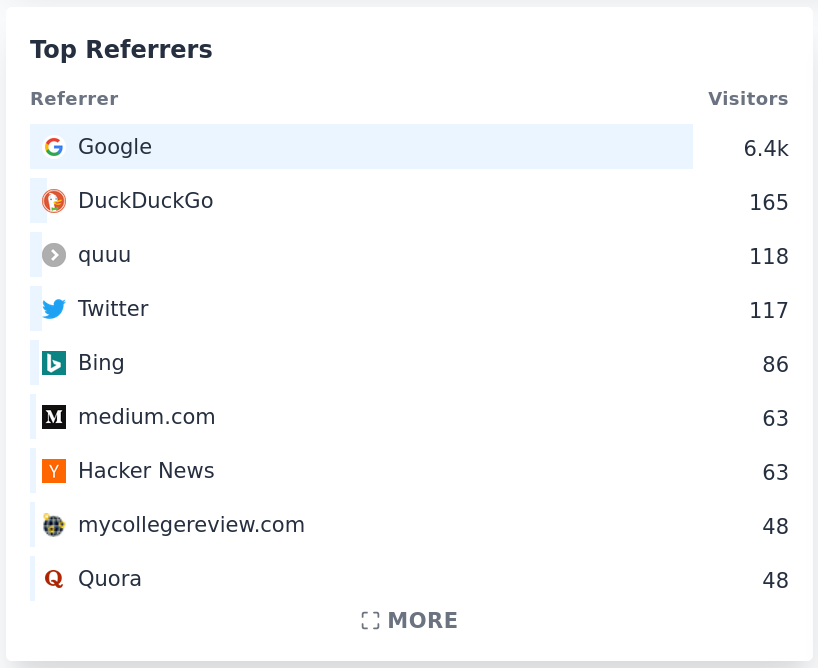Open the DuckDuckGo referrer entry
818x668 pixels.
click(x=145, y=200)
